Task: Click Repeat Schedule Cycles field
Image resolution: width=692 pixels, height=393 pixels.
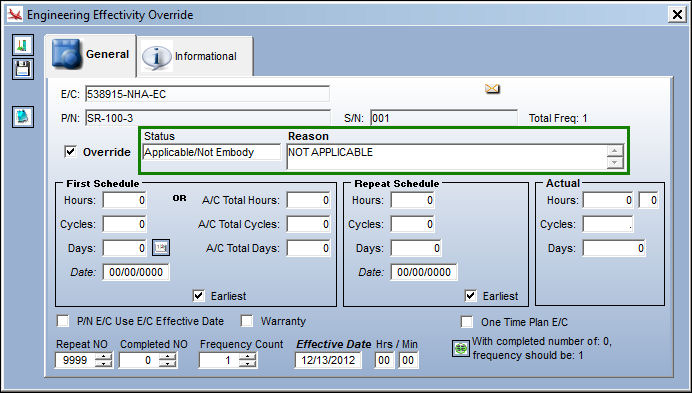Action: pos(413,224)
